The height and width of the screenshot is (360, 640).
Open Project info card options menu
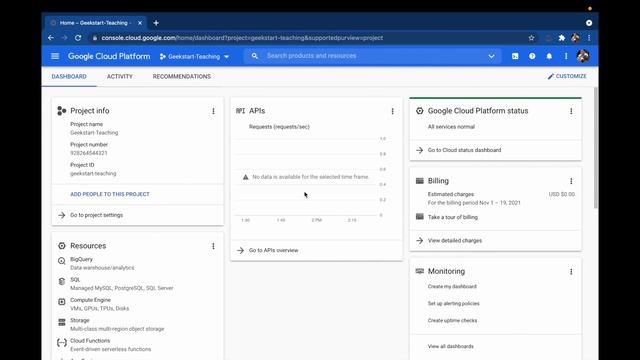[x=213, y=111]
